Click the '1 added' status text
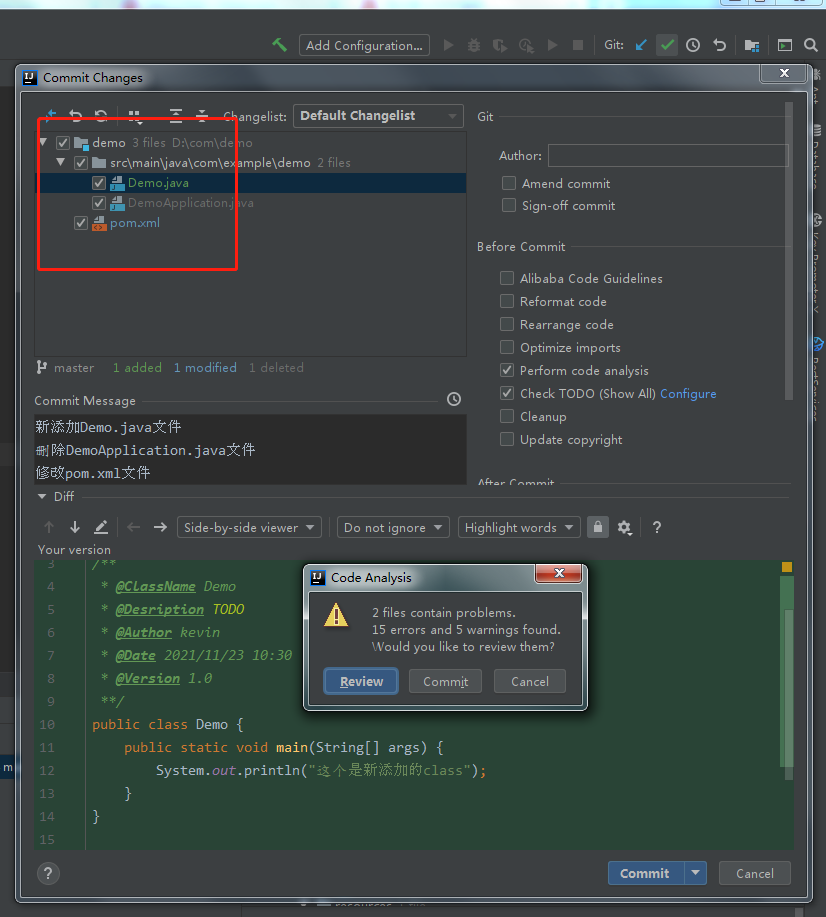The width and height of the screenshot is (826, 917). coord(137,367)
